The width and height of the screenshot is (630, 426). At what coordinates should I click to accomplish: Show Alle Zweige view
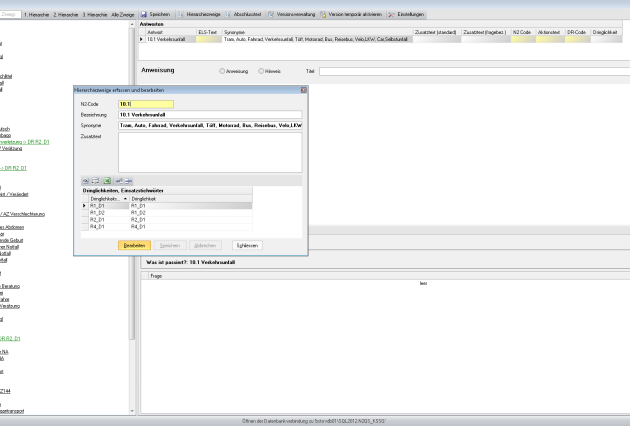(123, 14)
